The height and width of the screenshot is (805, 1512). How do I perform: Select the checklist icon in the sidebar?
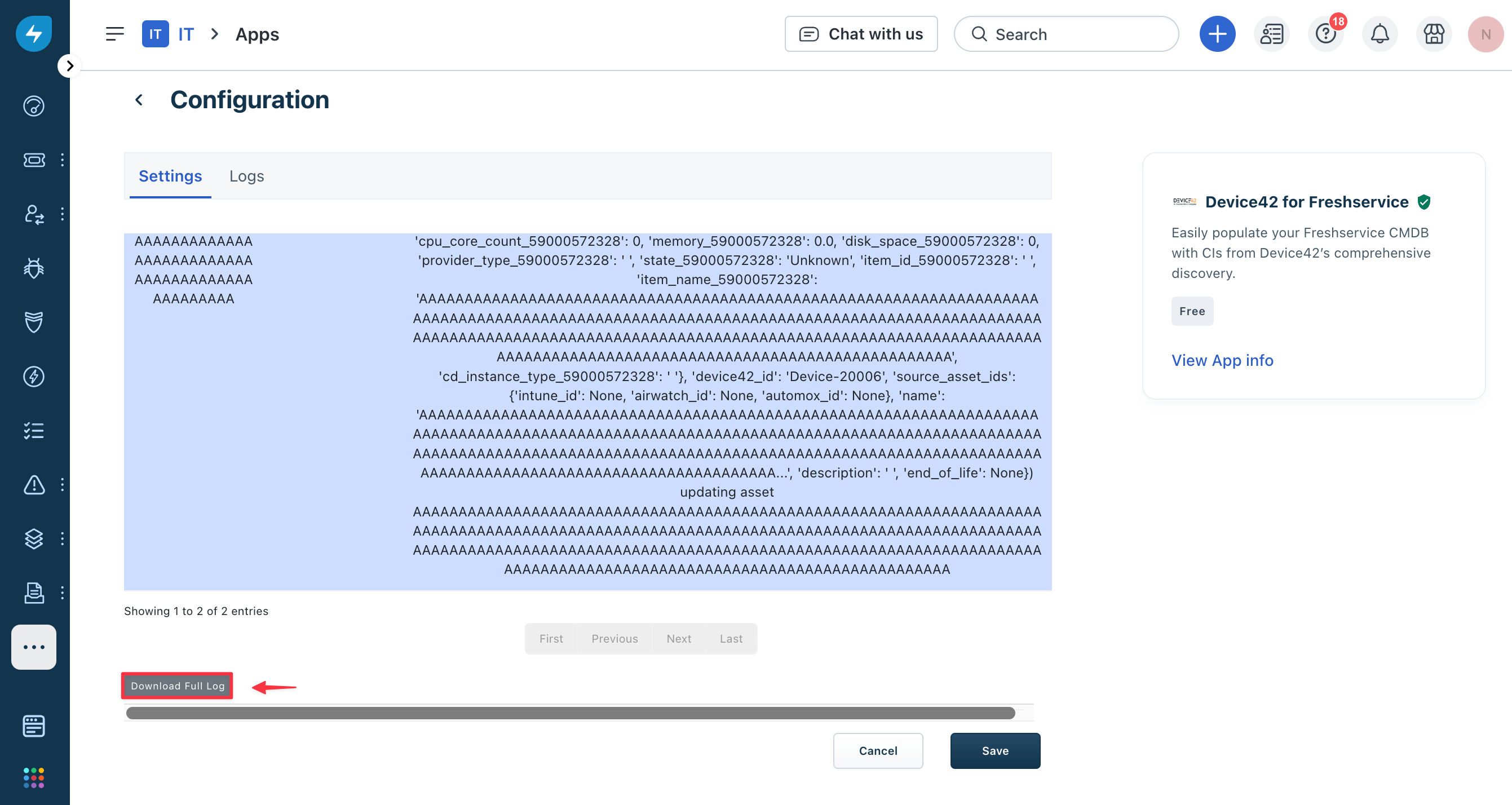(x=33, y=431)
